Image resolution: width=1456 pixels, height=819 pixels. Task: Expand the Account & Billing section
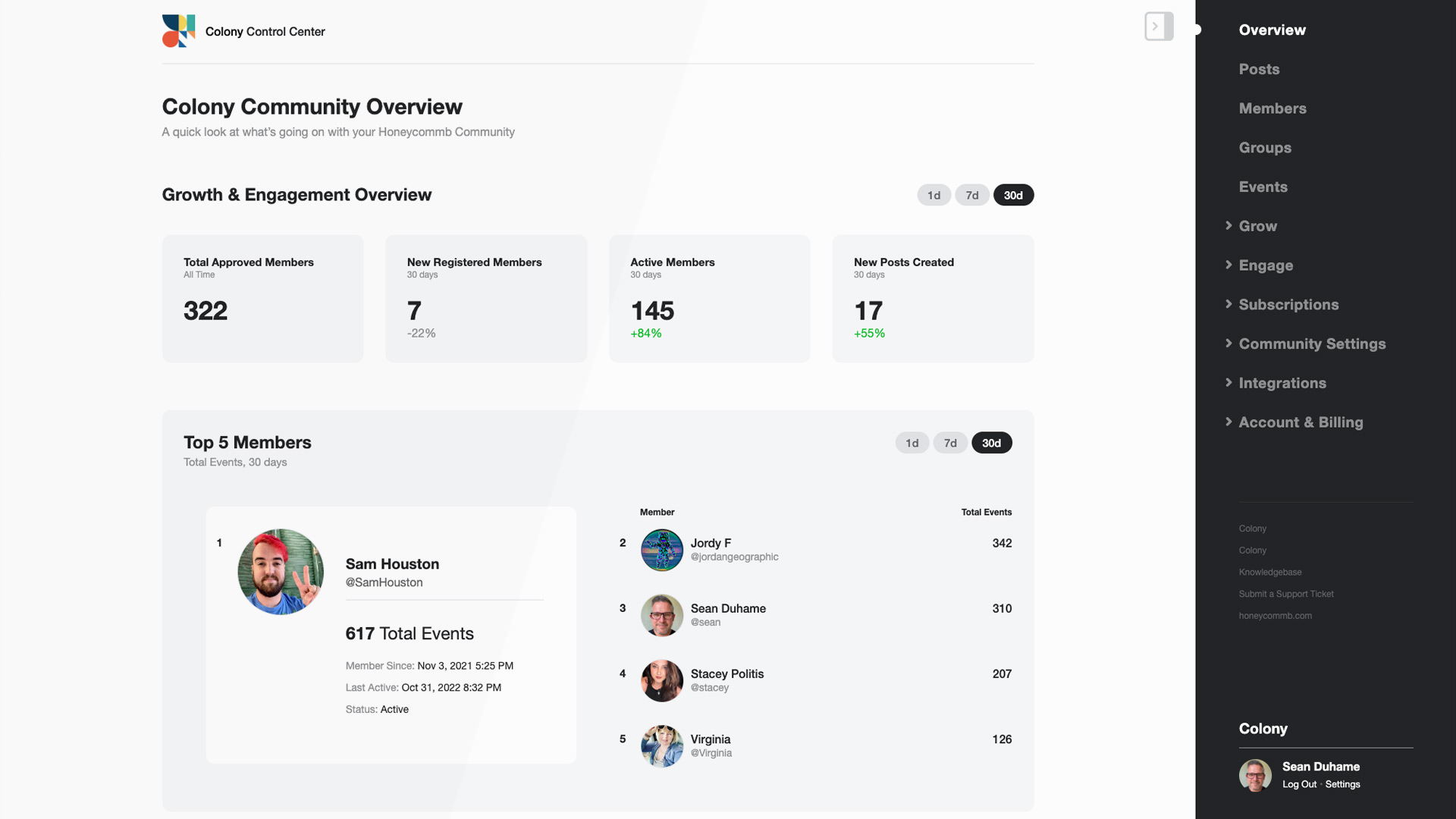(x=1300, y=422)
